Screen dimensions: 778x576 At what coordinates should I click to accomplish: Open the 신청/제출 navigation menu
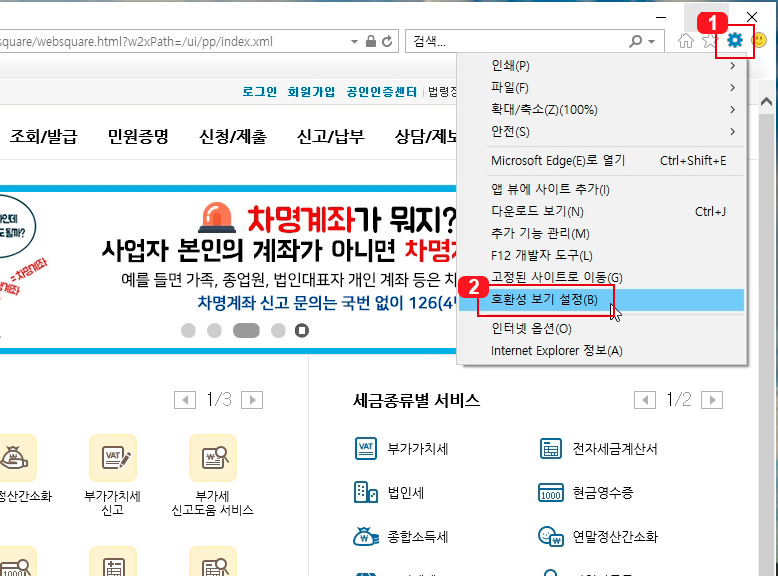pos(233,136)
